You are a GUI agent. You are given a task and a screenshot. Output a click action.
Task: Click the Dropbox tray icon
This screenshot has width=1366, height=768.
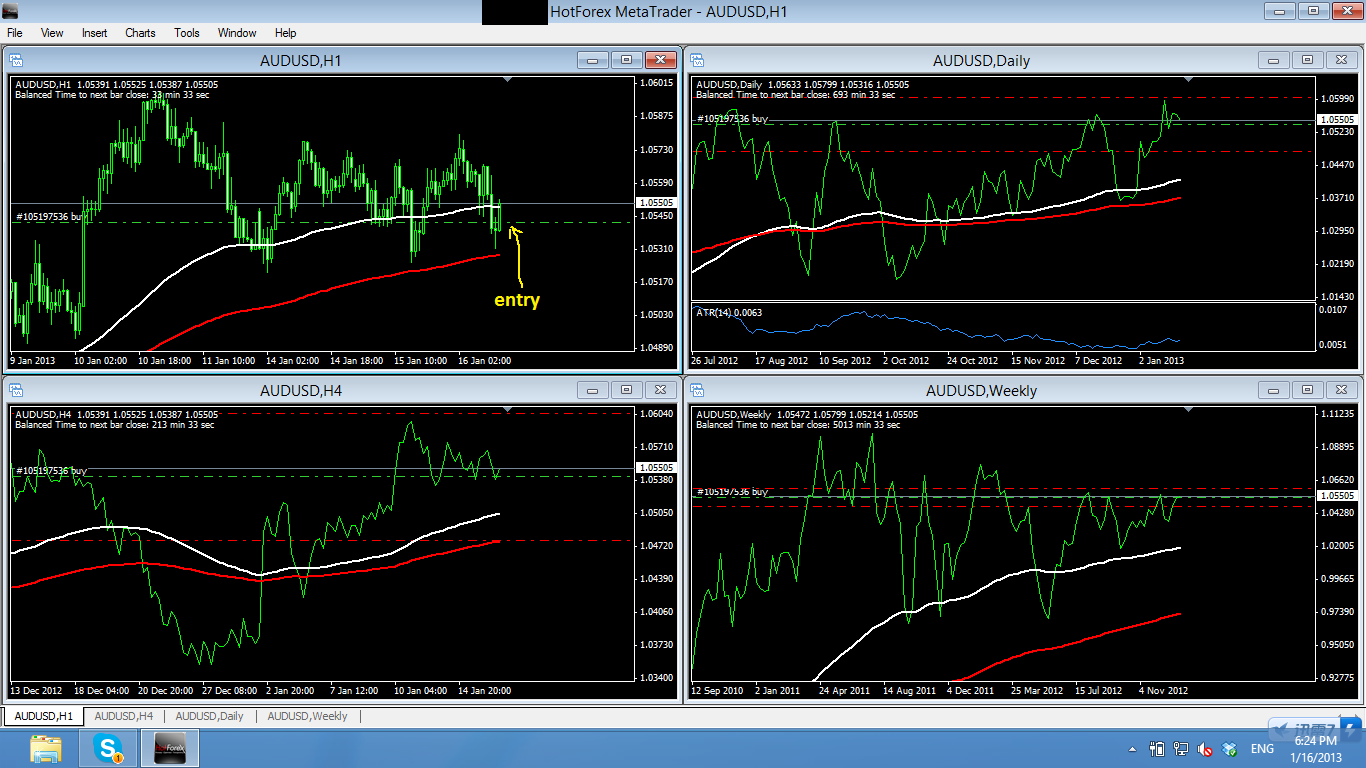[x=1230, y=749]
